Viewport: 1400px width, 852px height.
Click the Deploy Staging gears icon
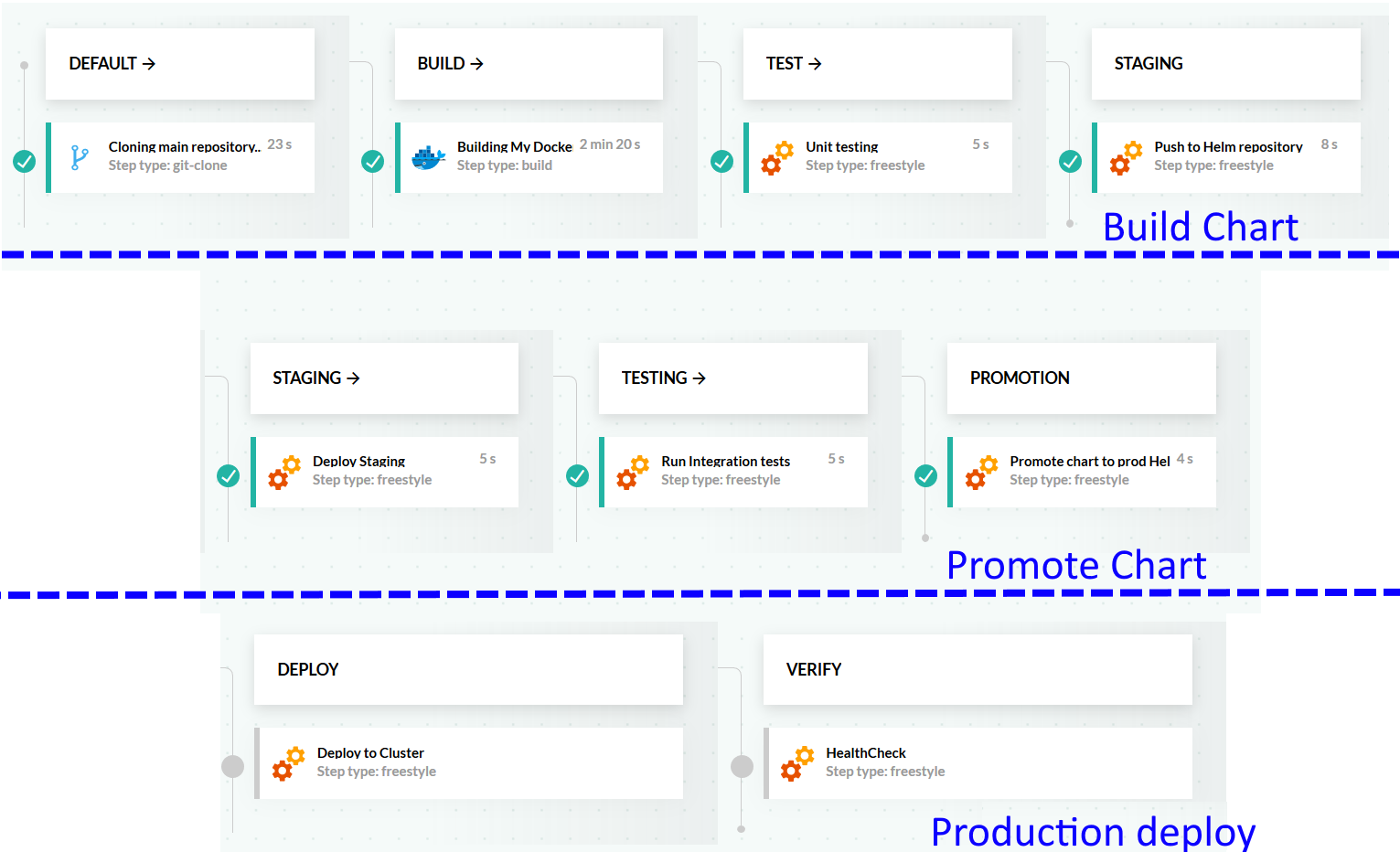pos(284,472)
